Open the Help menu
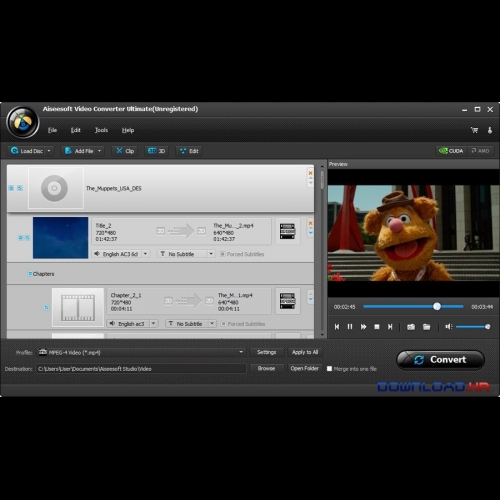Screen dimensions: 500x500 pos(128,130)
